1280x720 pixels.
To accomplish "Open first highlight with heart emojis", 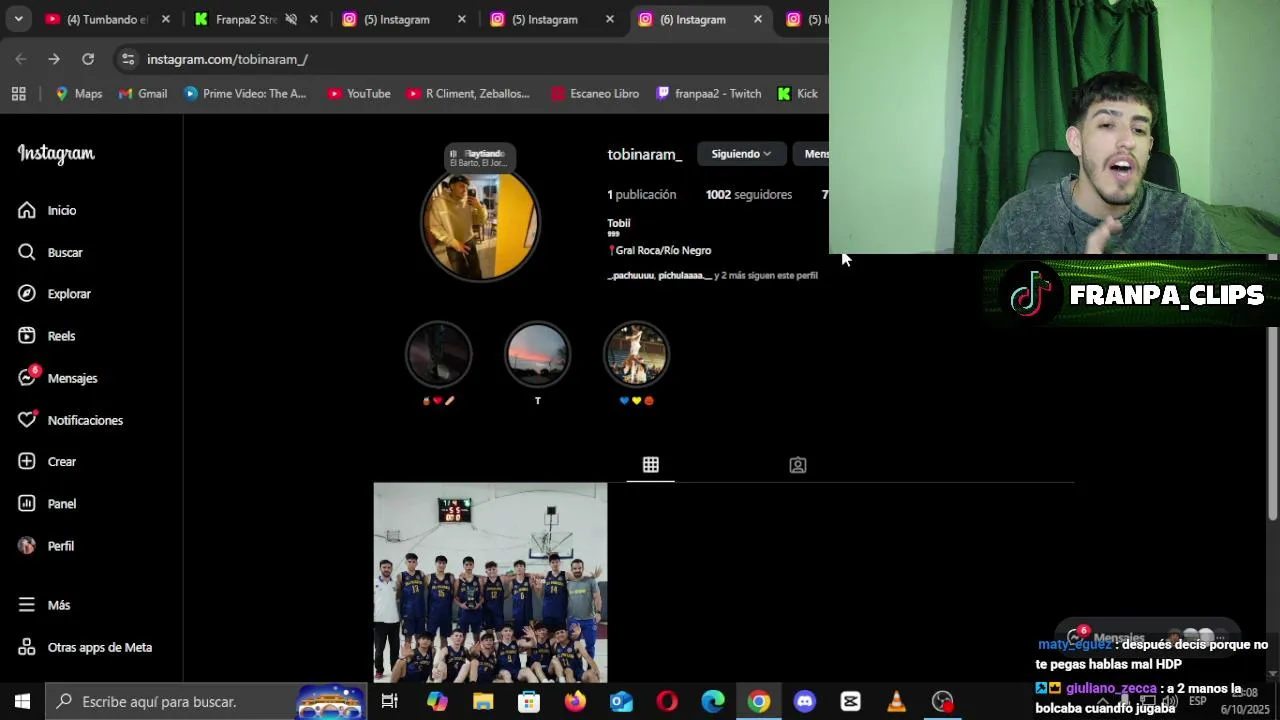I will [439, 355].
